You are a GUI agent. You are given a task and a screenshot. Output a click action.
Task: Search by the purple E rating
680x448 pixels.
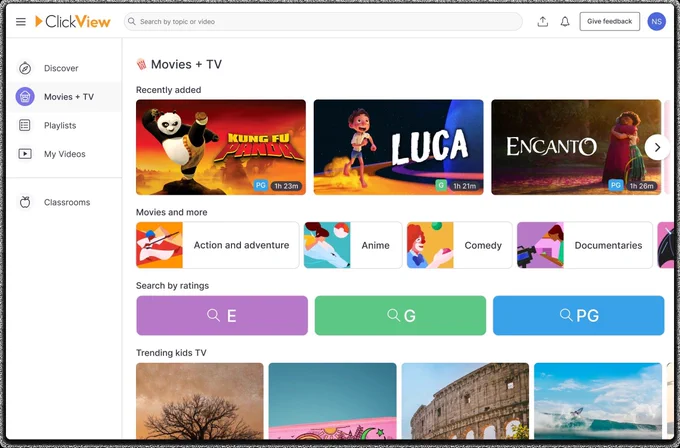[222, 315]
